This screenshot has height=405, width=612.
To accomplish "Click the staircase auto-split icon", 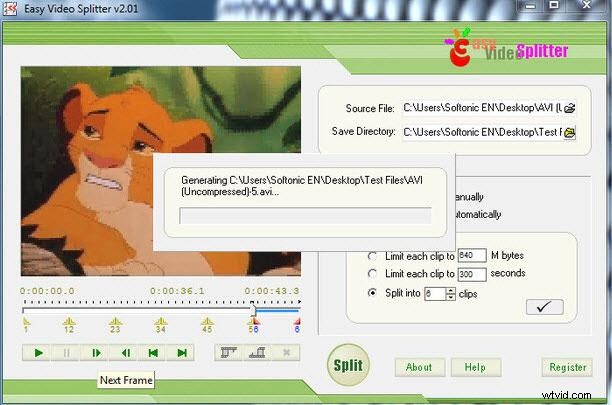I will [x=257, y=353].
